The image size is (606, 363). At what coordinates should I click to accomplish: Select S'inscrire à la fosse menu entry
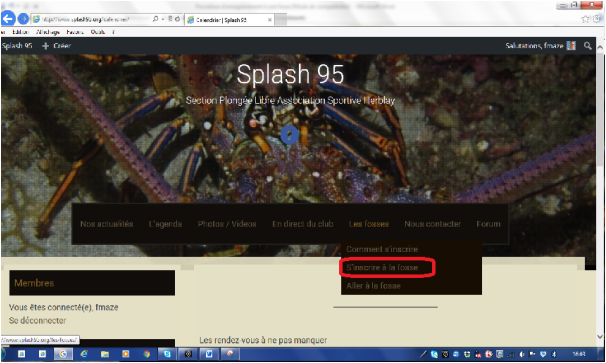click(x=382, y=268)
